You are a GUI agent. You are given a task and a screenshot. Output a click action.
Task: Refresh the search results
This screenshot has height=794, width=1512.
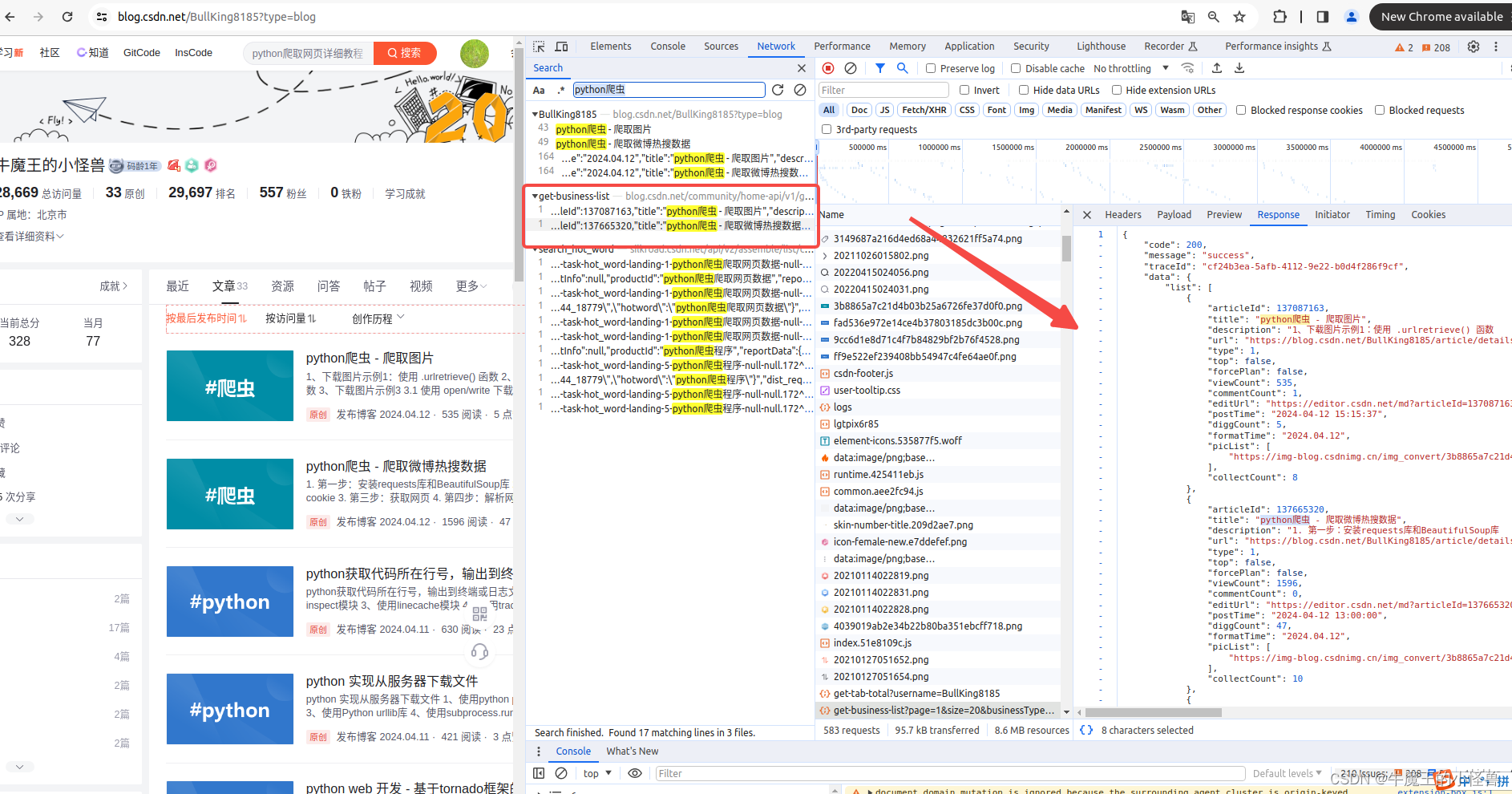pyautogui.click(x=778, y=90)
